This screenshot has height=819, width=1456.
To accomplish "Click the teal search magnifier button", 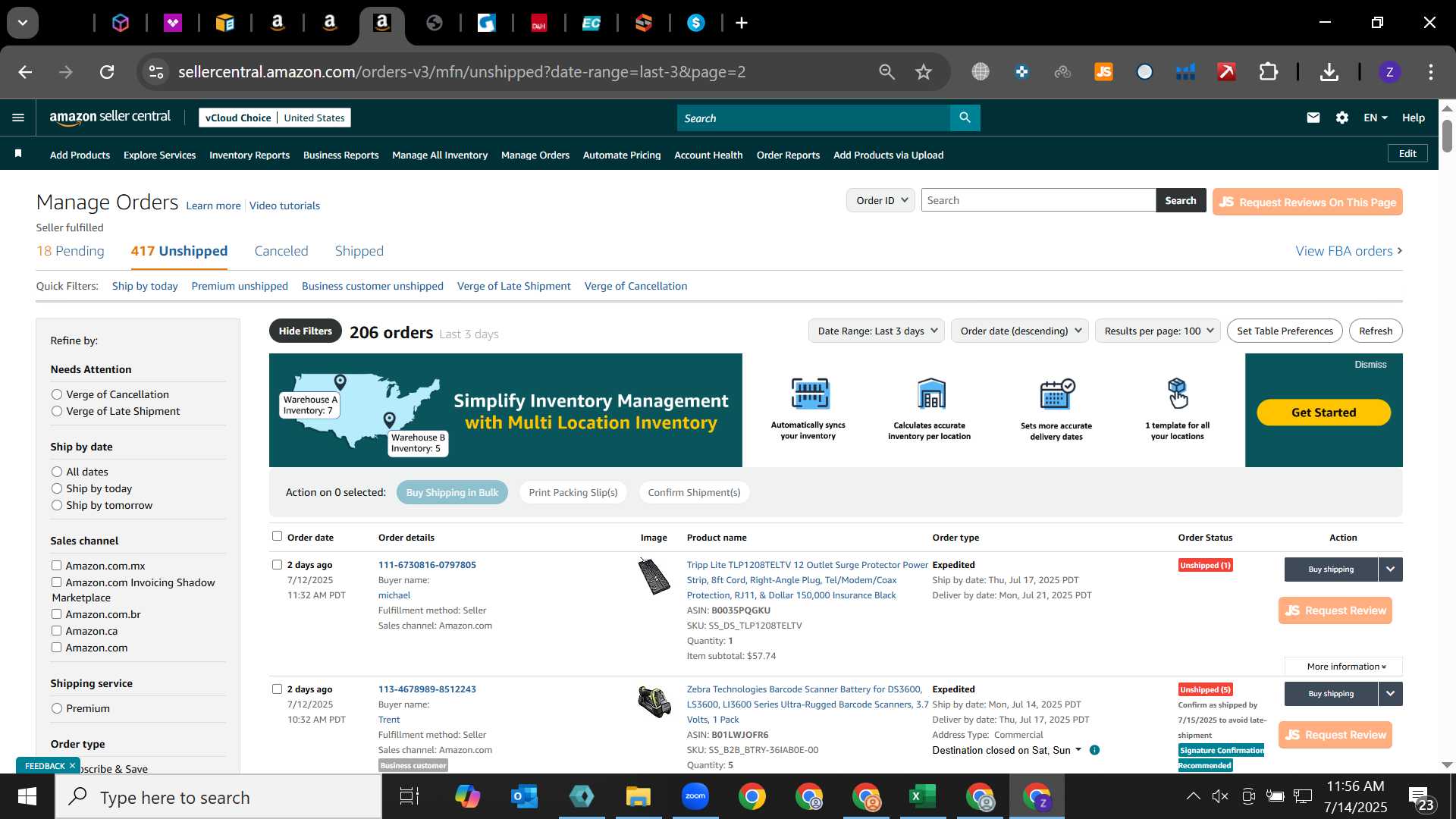I will [x=965, y=118].
